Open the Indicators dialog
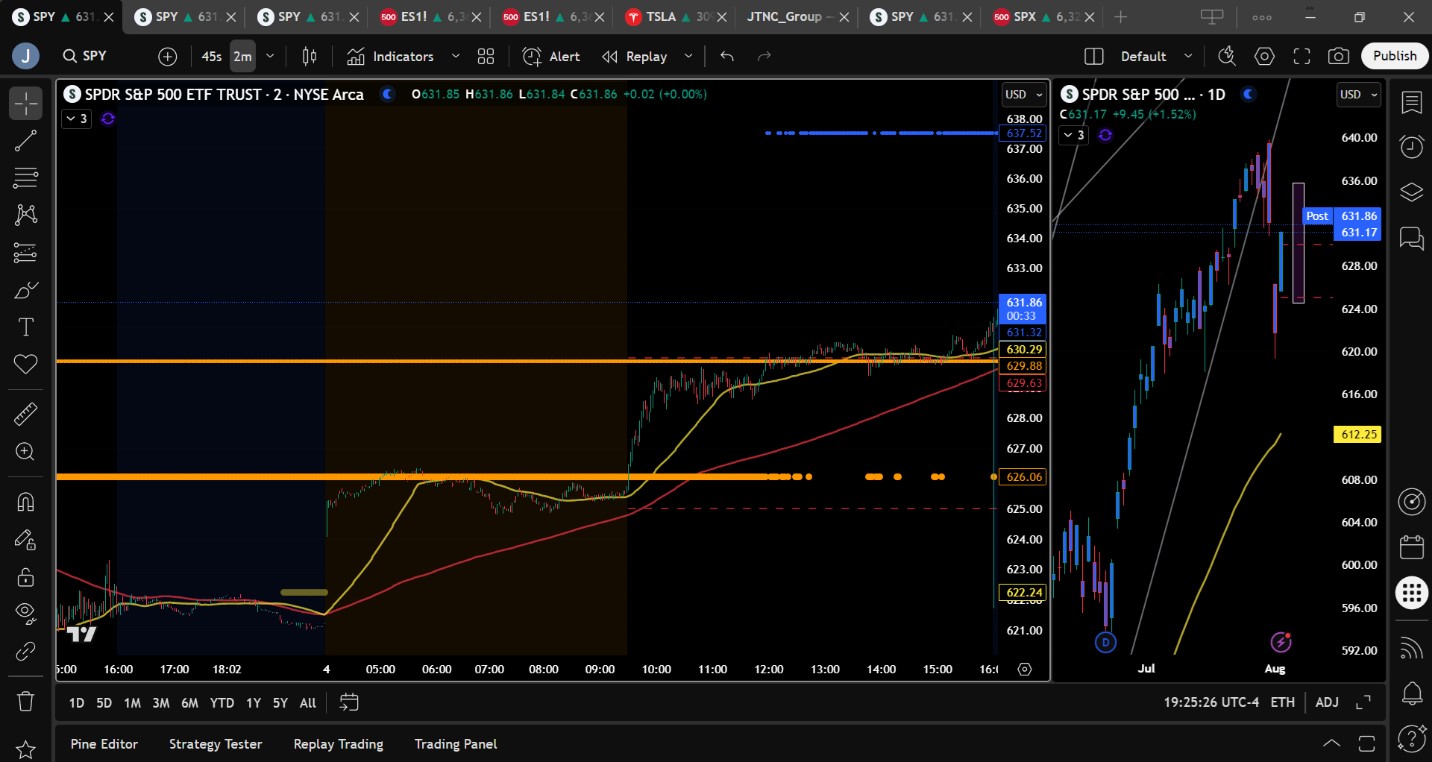Screen dimensions: 1432x762 pos(391,57)
